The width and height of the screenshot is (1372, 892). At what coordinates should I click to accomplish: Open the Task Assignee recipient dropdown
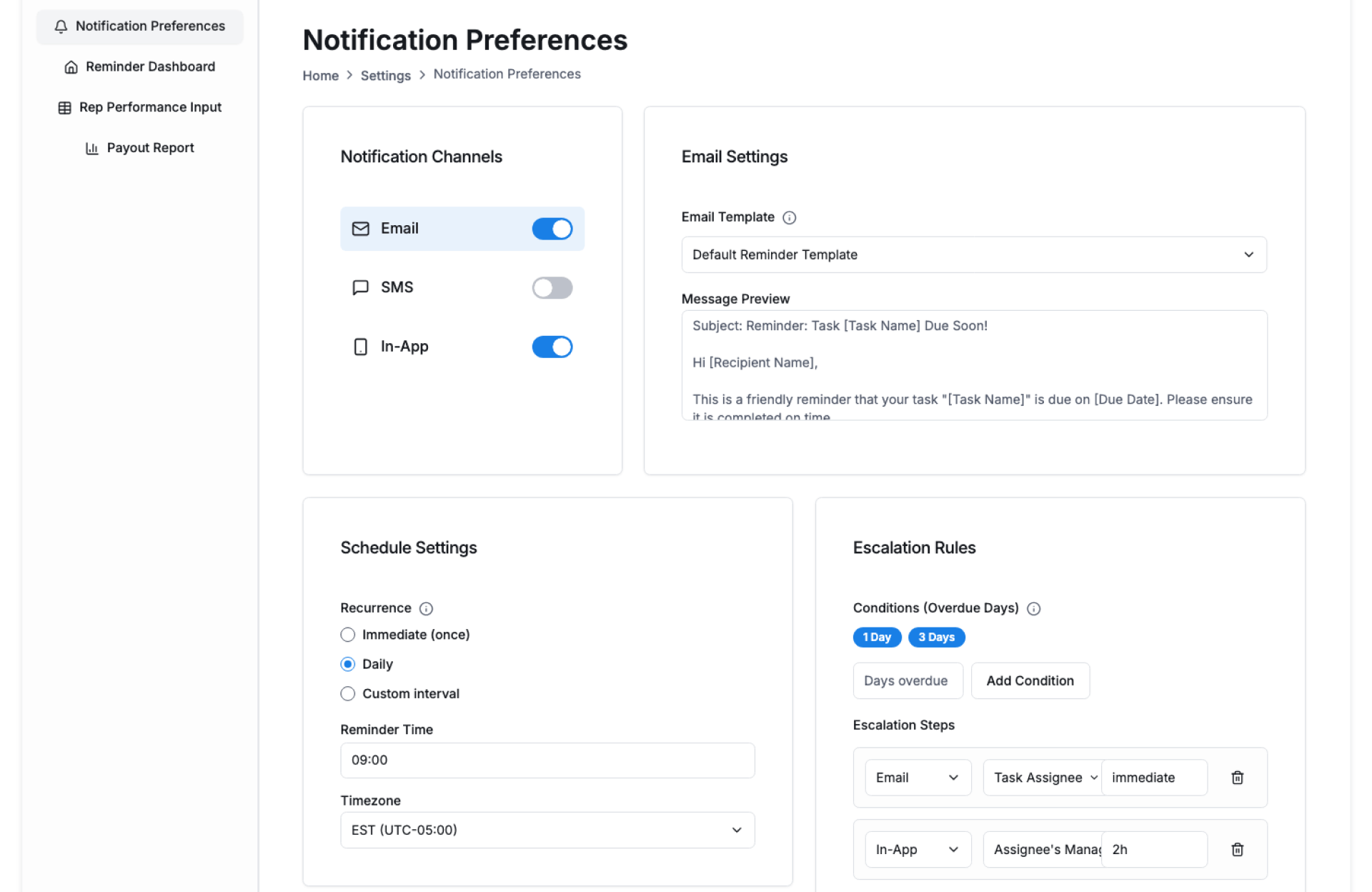[x=1042, y=778]
